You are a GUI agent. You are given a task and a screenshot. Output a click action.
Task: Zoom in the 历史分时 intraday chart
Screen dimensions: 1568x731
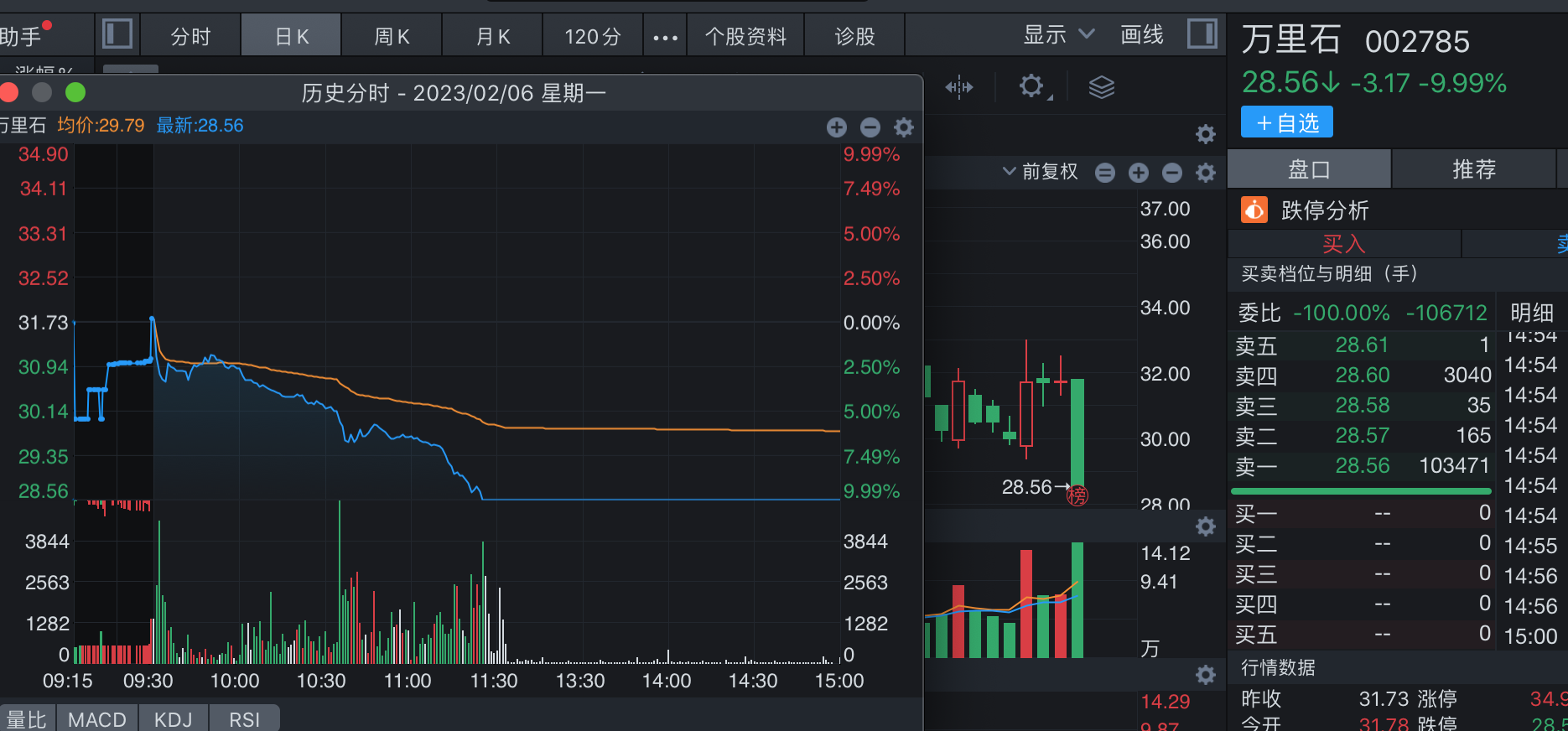[x=837, y=127]
